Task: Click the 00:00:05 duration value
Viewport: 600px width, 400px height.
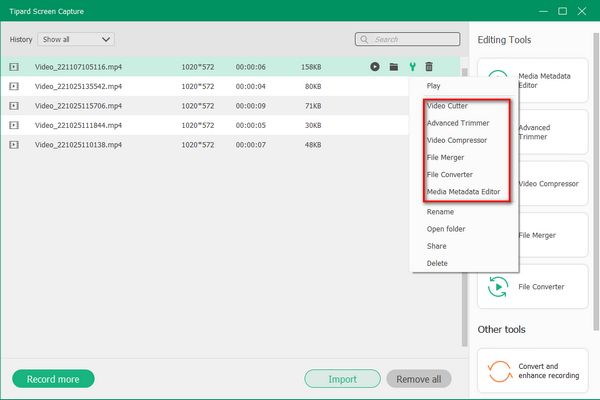Action: [x=251, y=125]
